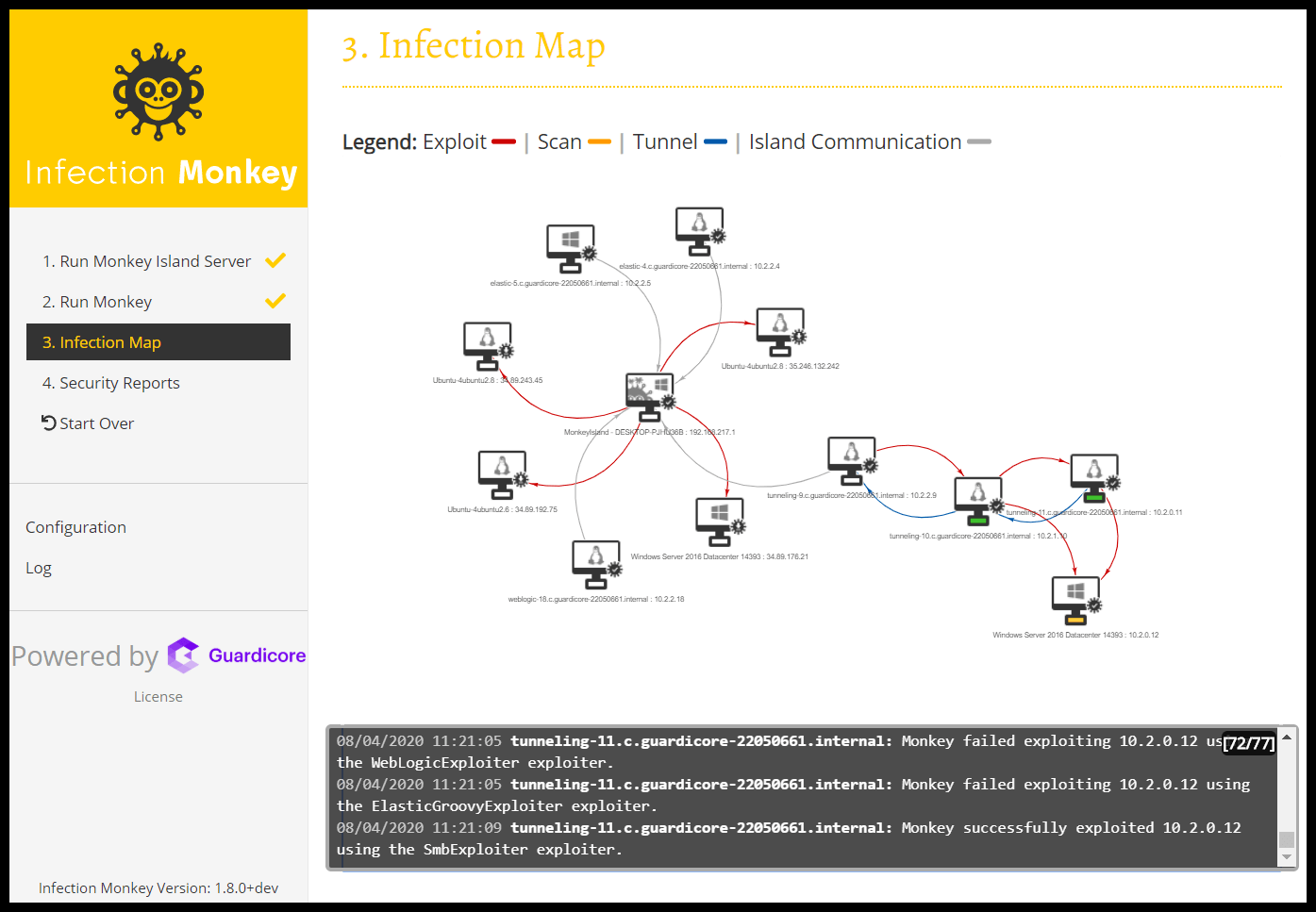Click the telemetry log scroll down arrow
Screen dimensions: 1316x912
pyautogui.click(x=1287, y=857)
